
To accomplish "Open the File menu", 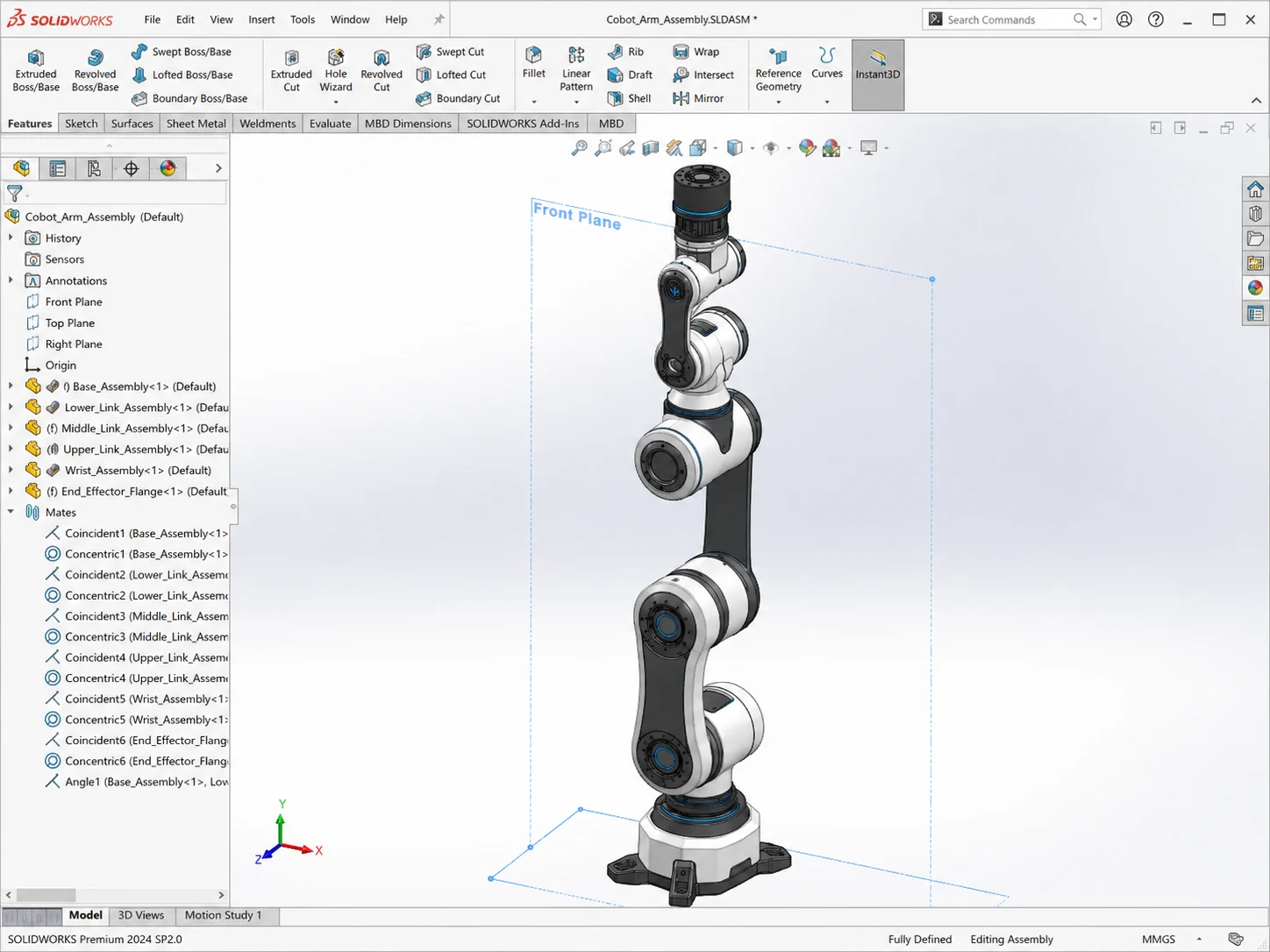I will 153,19.
